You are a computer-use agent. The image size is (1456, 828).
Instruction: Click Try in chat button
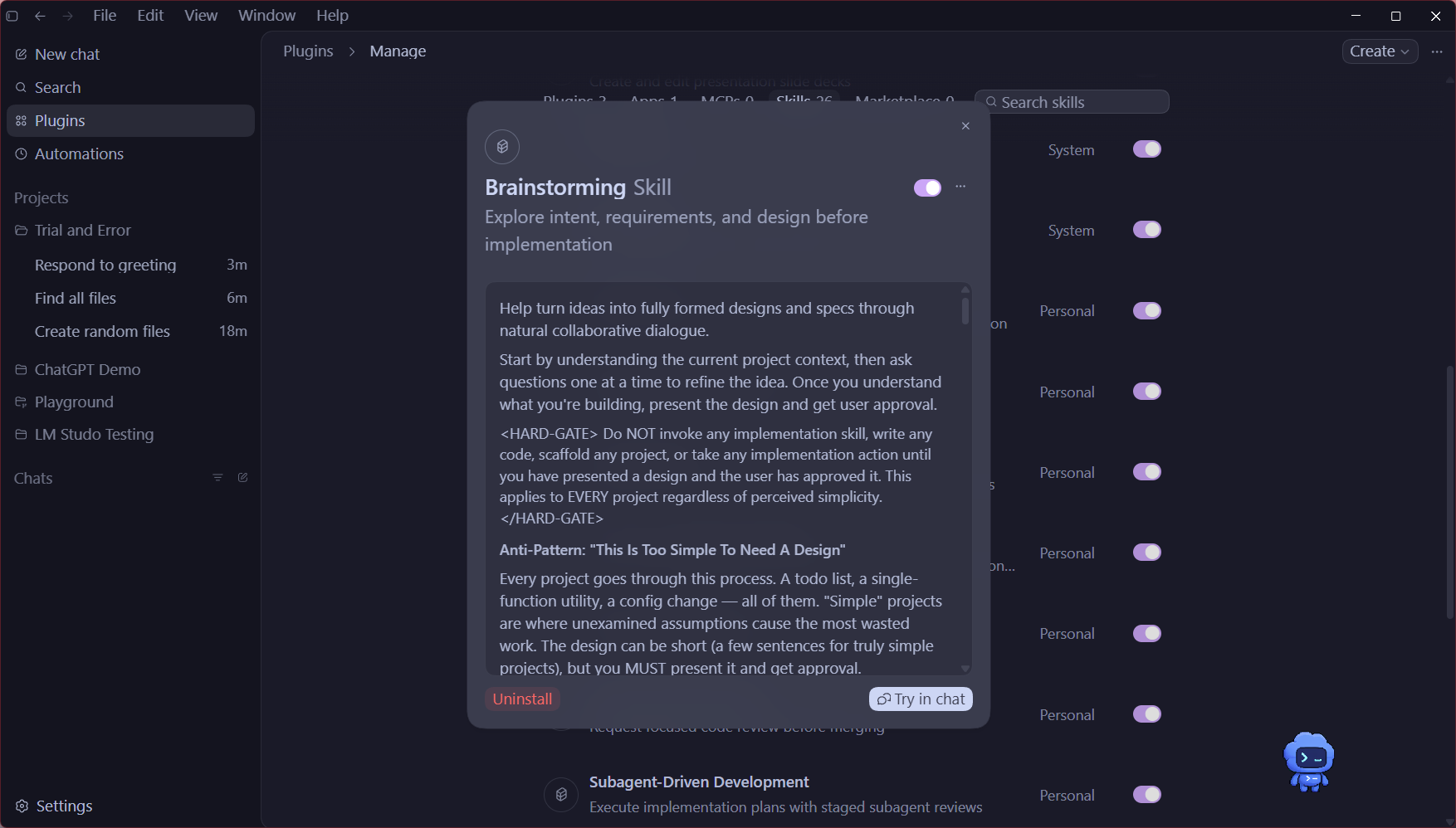[x=921, y=699]
